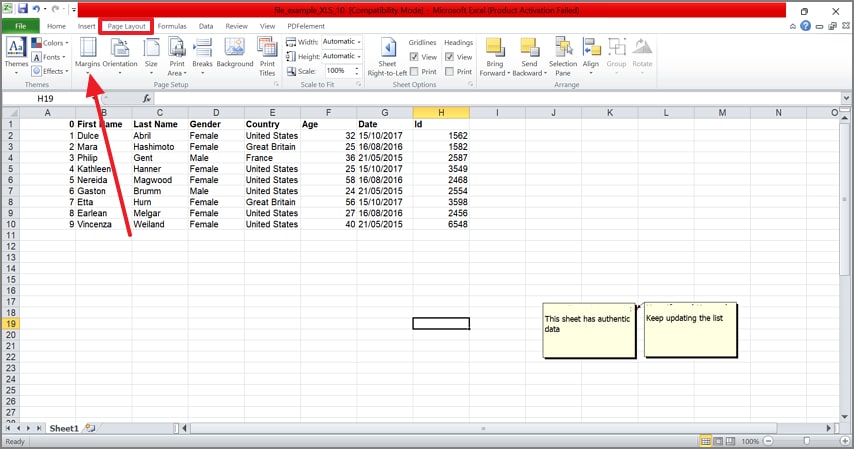Open the Sheet Options dialog launcher
The width and height of the screenshot is (854, 449).
470,84
